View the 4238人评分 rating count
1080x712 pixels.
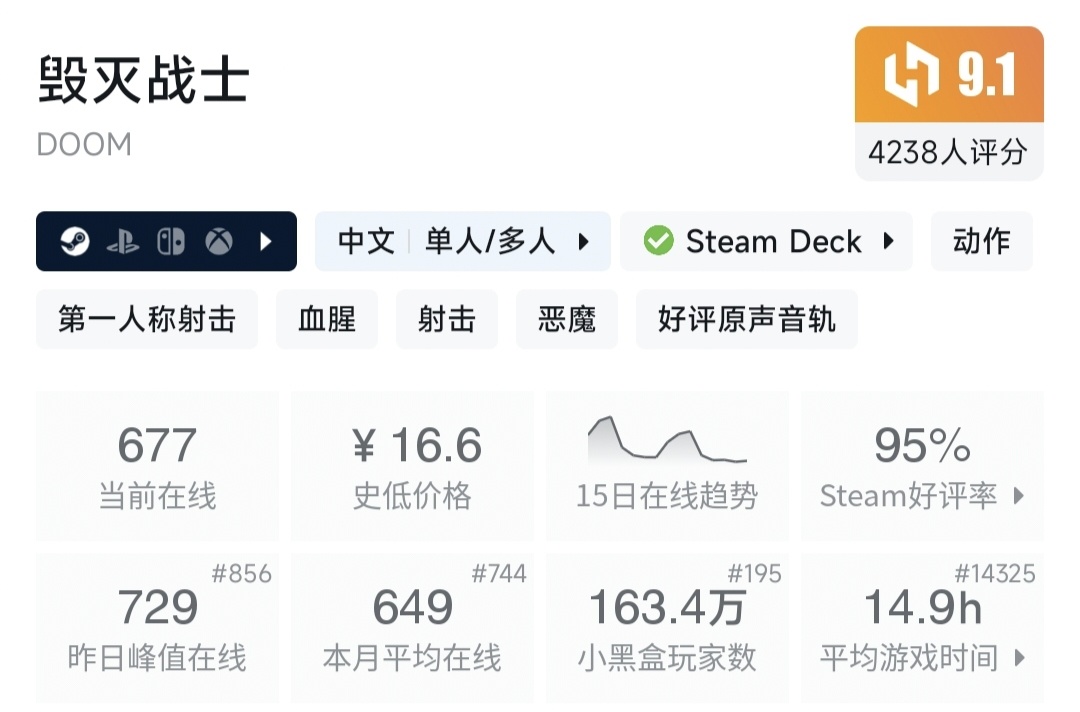[948, 152]
